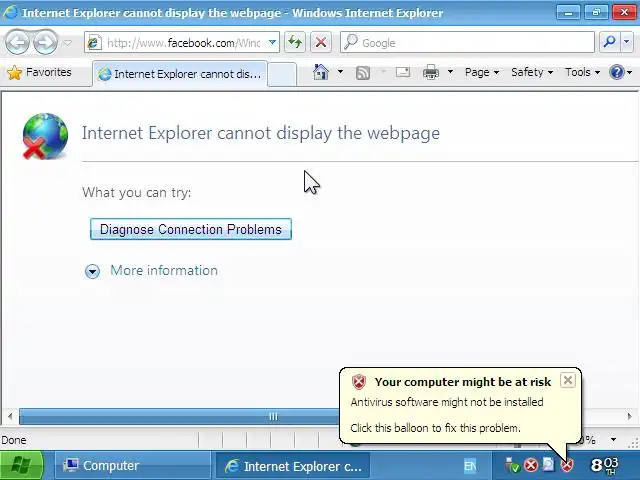Click the EN language bar indicator
This screenshot has width=640, height=480.
coord(470,465)
